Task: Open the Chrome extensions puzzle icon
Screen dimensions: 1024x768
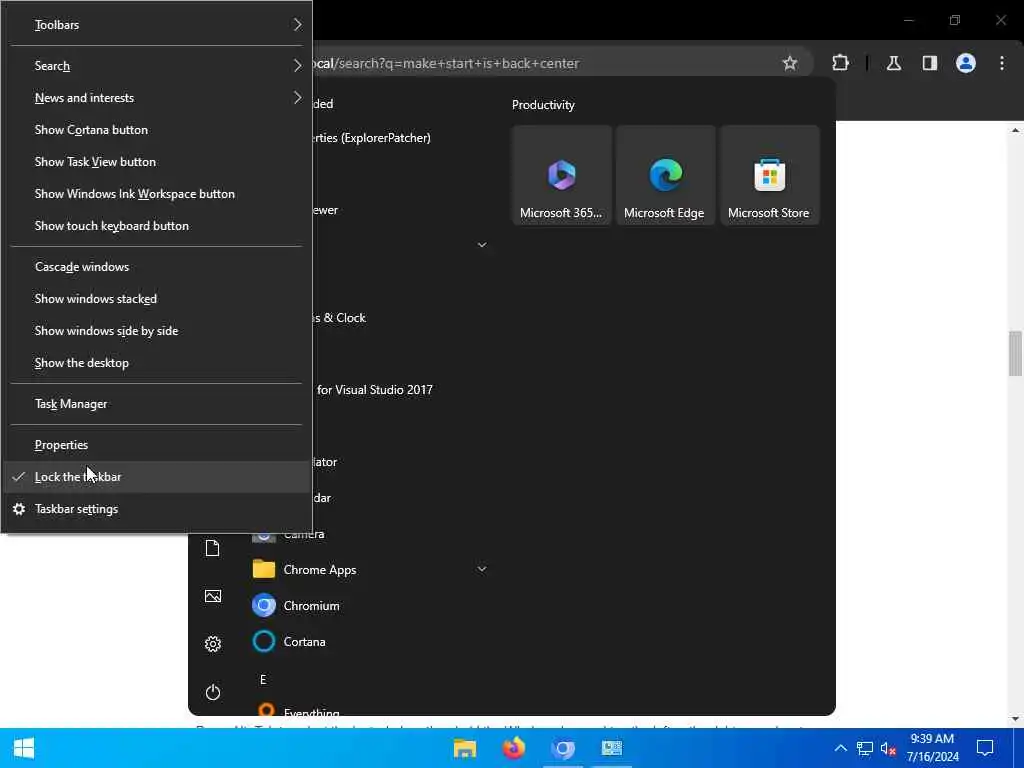Action: 840,63
